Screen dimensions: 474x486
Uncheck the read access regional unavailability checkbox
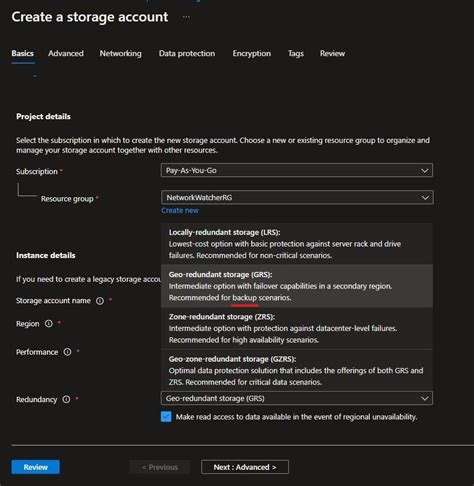[166, 417]
